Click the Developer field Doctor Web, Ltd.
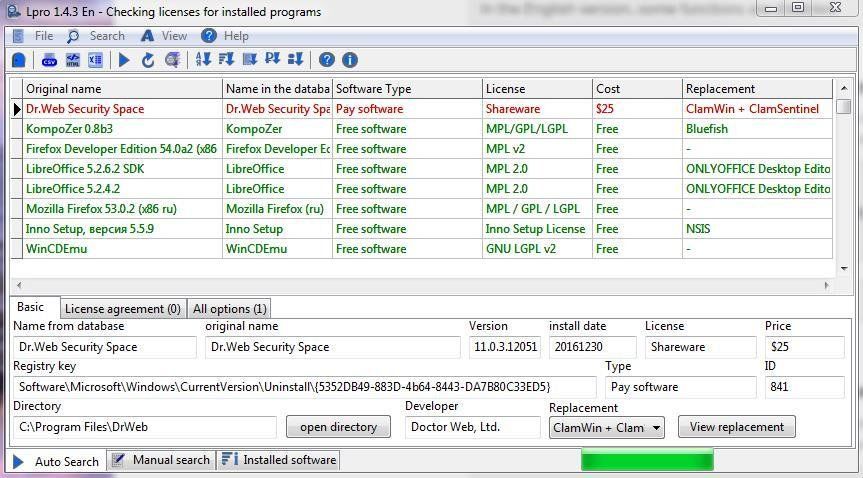 pos(473,427)
